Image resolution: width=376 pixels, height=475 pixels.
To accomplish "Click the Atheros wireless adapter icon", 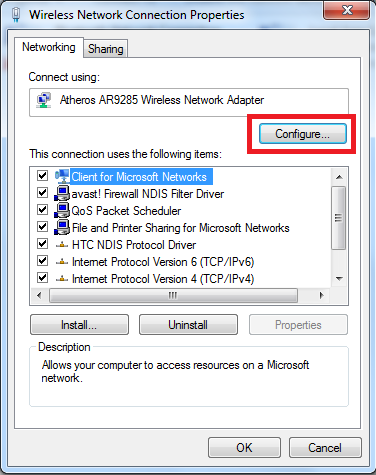I will [x=44, y=100].
